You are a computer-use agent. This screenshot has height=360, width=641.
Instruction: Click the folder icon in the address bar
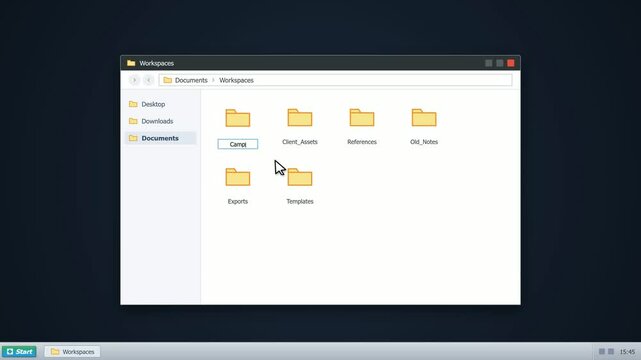click(168, 80)
